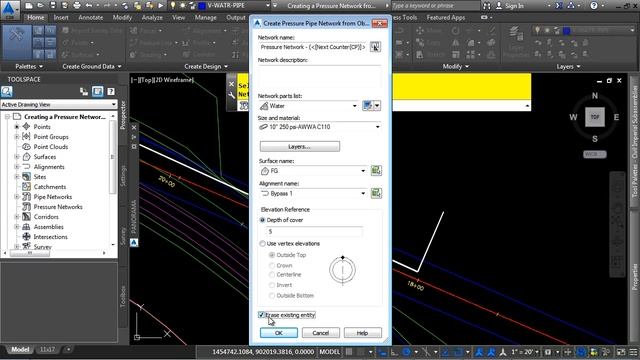Click the Help button in the dialog
640x360 pixels.
click(362, 333)
